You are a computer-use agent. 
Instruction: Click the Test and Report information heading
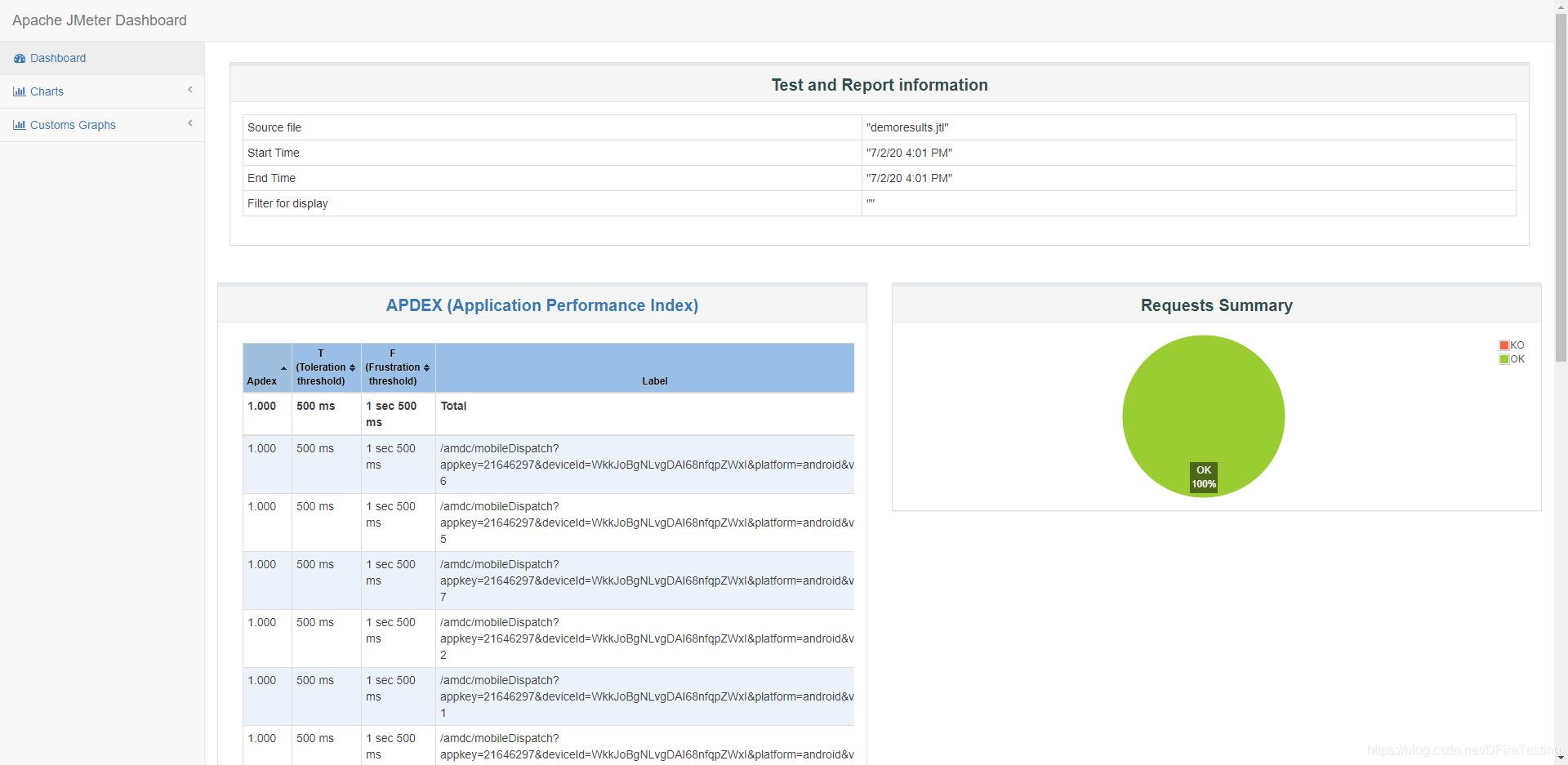pos(880,85)
